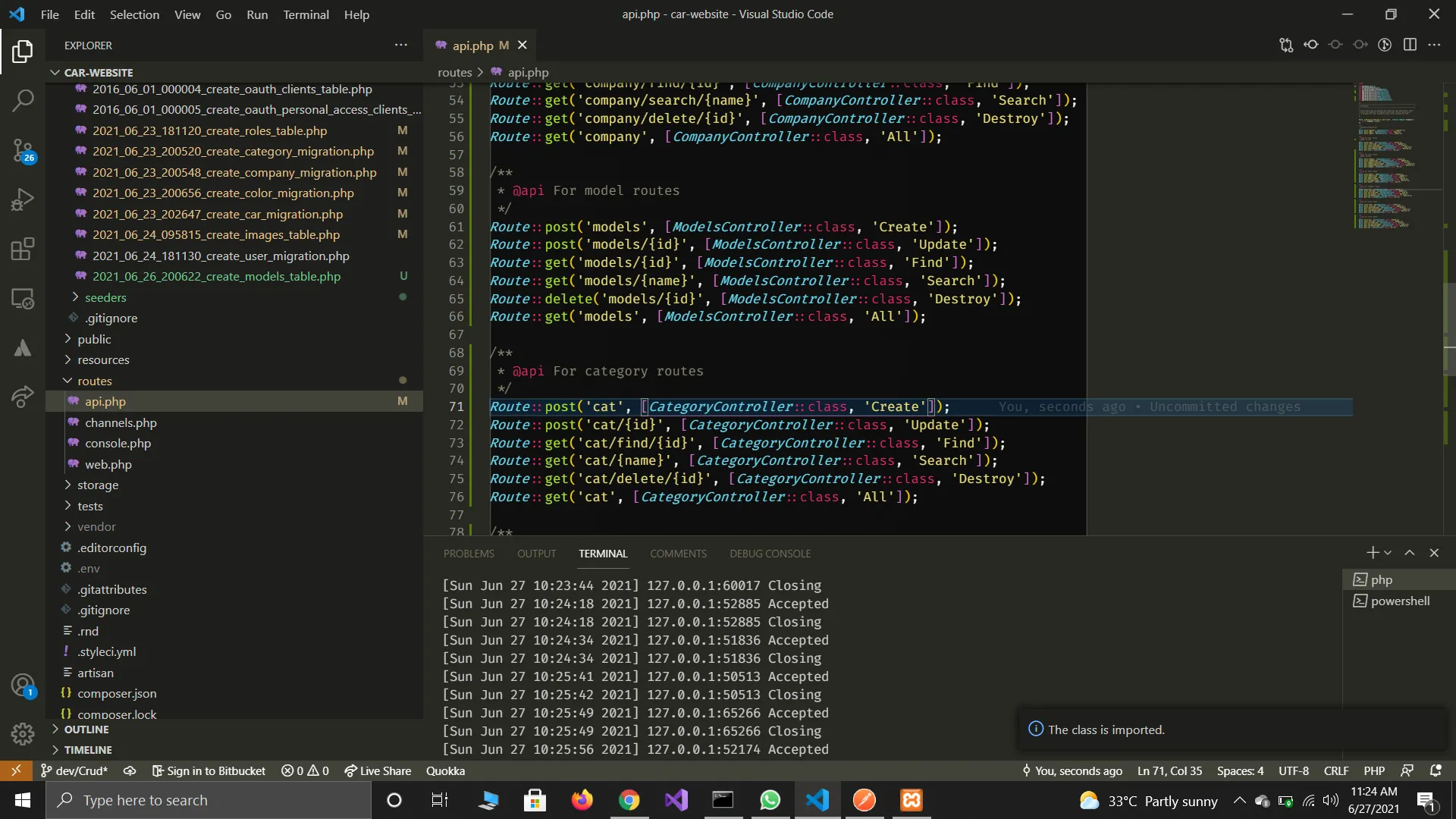This screenshot has height=819, width=1456.
Task: Open the new terminal launch profile dropdown
Action: click(1388, 553)
